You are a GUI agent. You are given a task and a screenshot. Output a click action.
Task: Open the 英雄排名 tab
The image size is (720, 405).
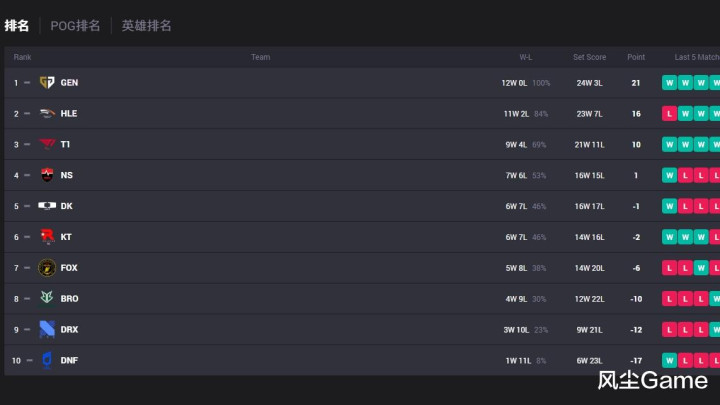click(147, 26)
